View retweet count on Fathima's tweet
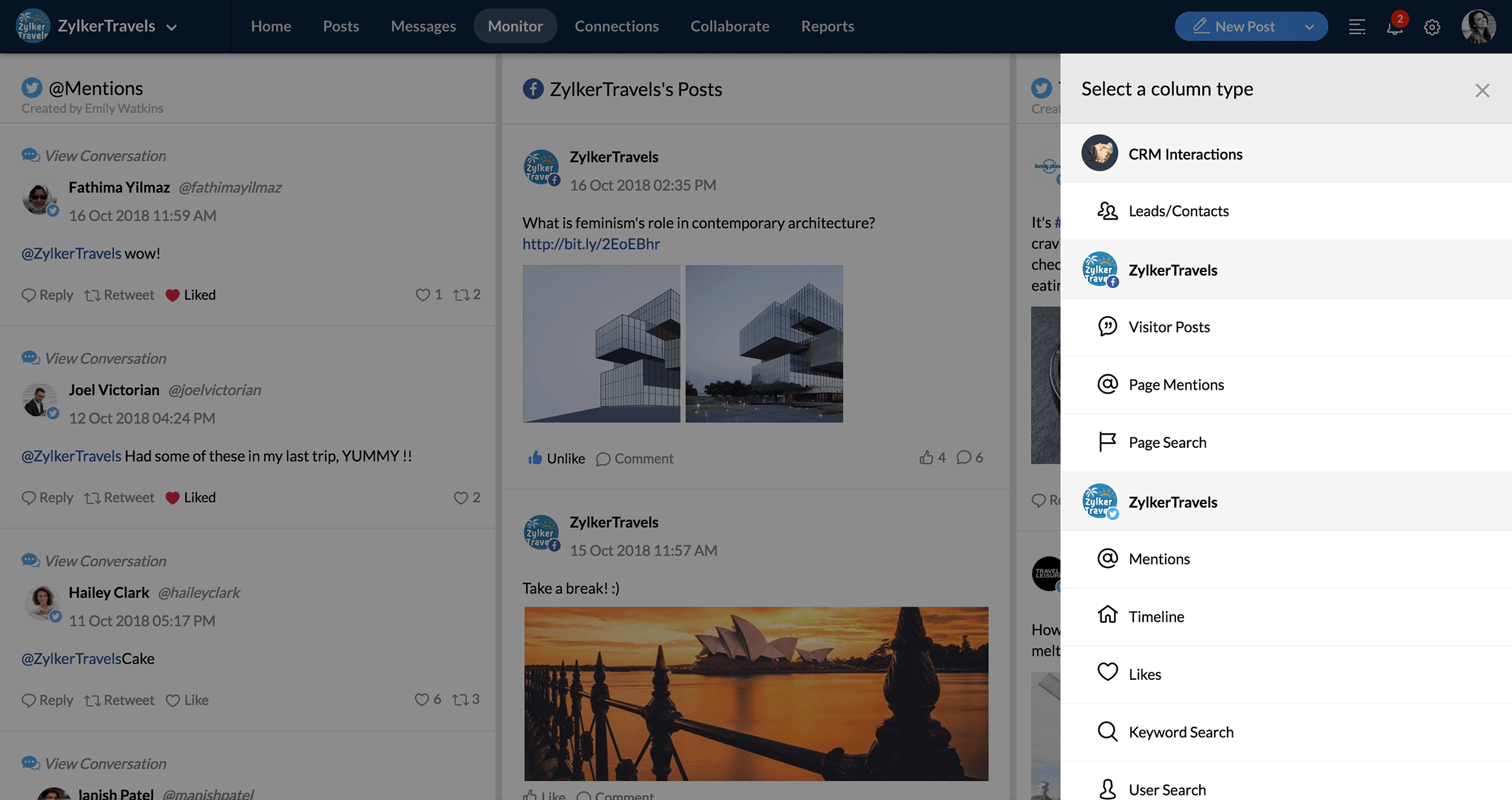The width and height of the screenshot is (1512, 800). [x=467, y=295]
